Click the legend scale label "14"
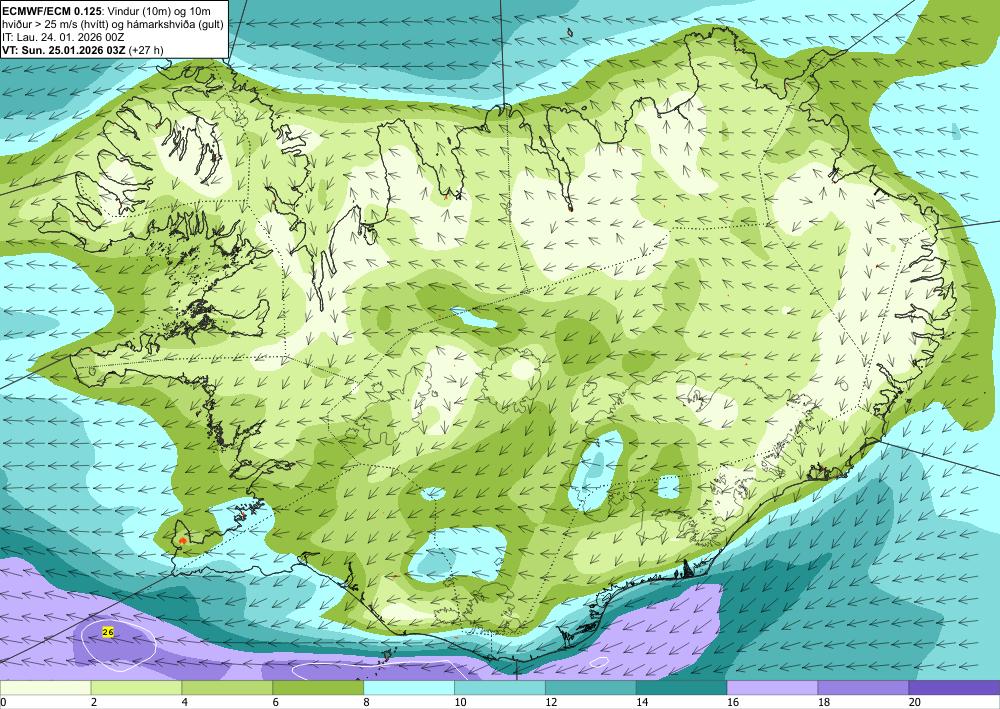The image size is (1000, 709). [642, 702]
